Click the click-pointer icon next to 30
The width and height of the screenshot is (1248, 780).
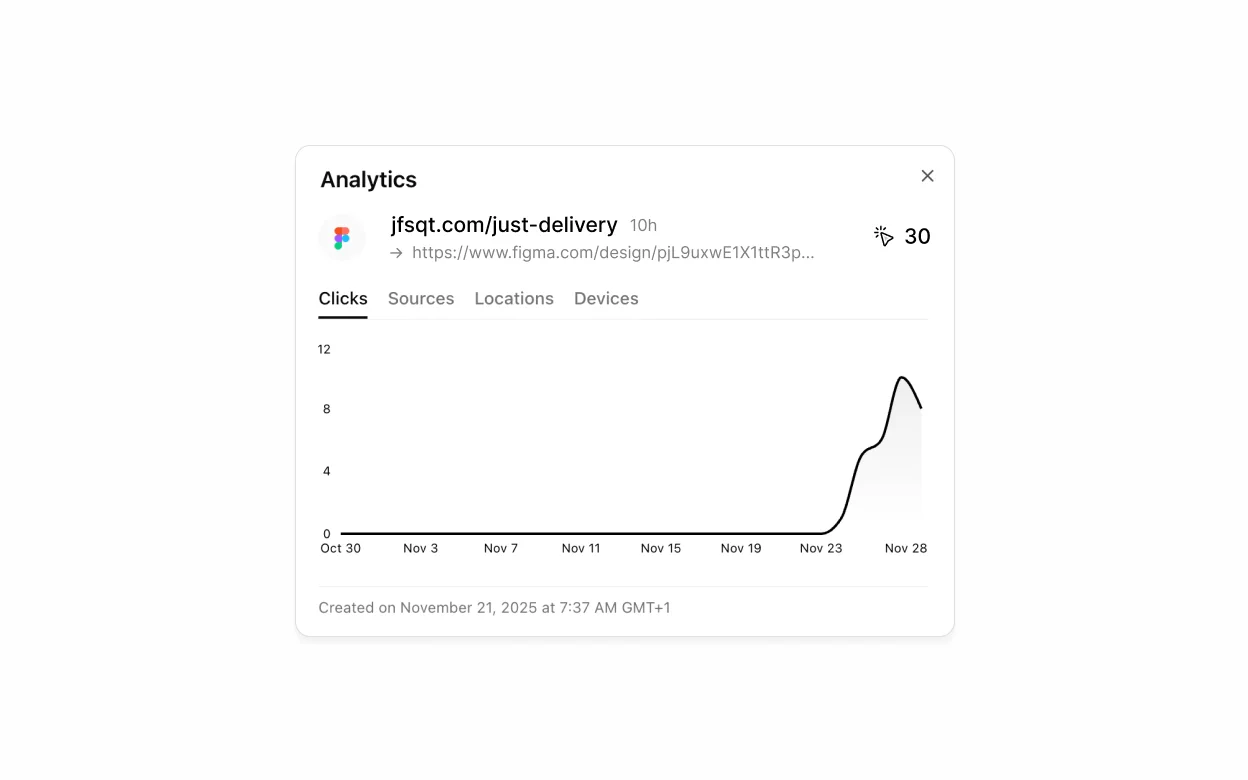(x=883, y=236)
